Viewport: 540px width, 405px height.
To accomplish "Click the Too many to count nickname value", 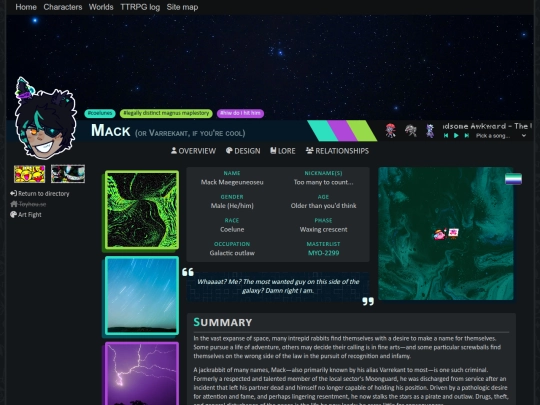I will tap(323, 182).
